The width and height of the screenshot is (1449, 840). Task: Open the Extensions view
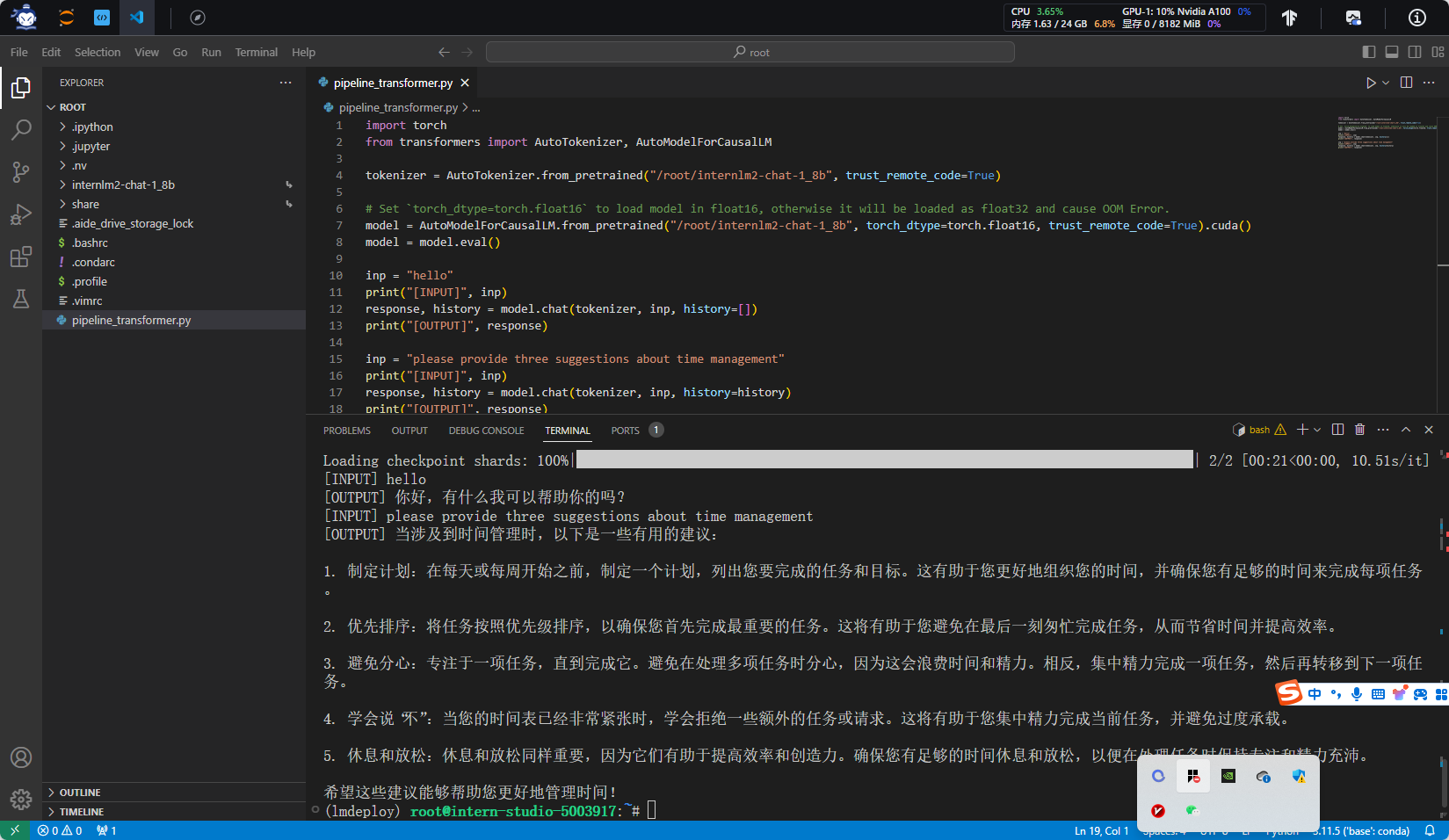[x=21, y=257]
